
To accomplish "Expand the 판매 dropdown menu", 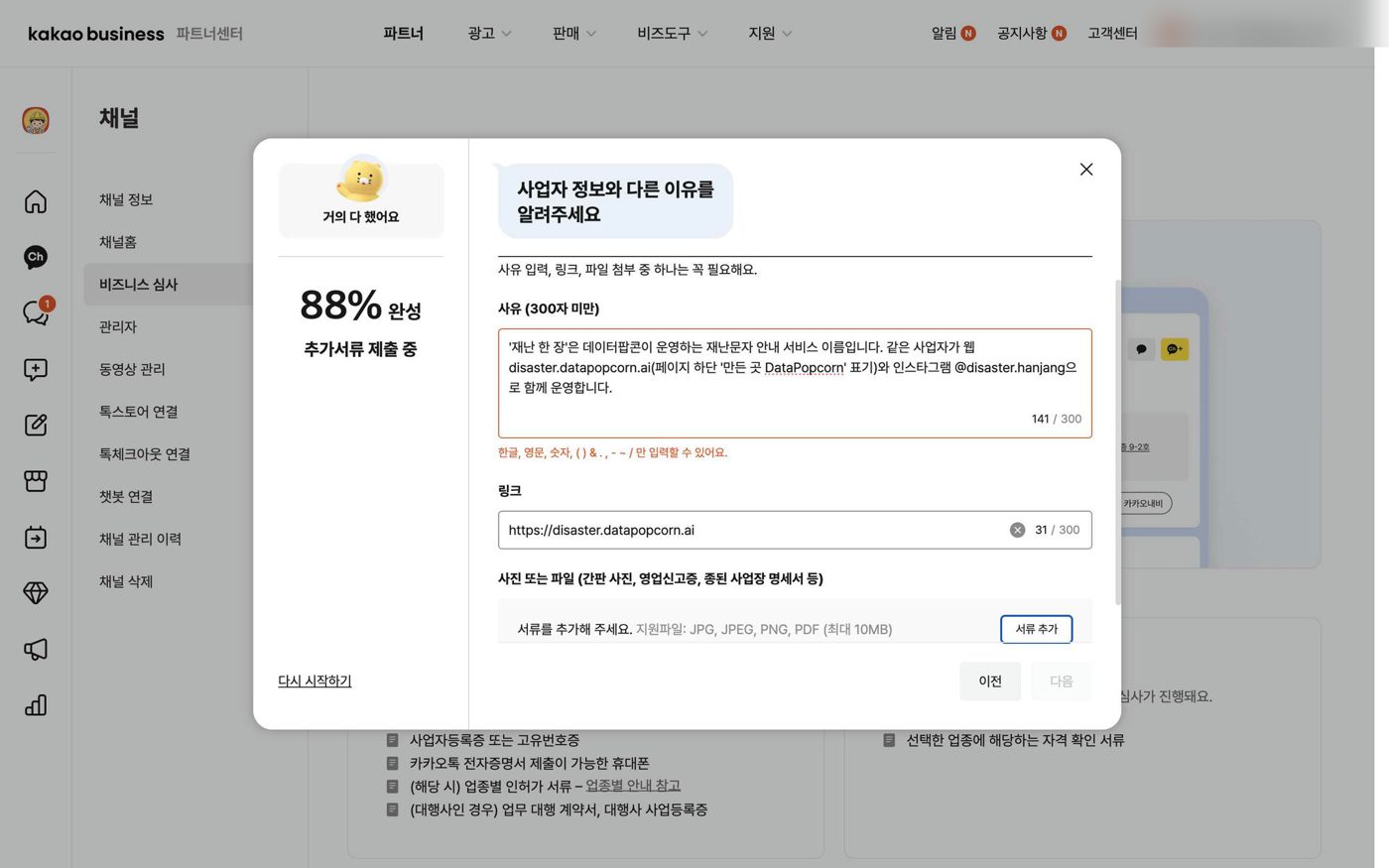I will coord(574,34).
